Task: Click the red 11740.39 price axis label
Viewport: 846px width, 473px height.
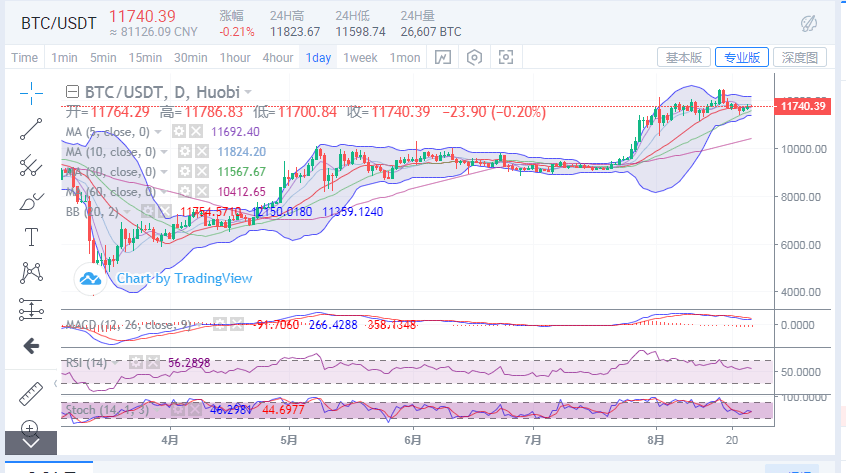Action: pos(802,106)
